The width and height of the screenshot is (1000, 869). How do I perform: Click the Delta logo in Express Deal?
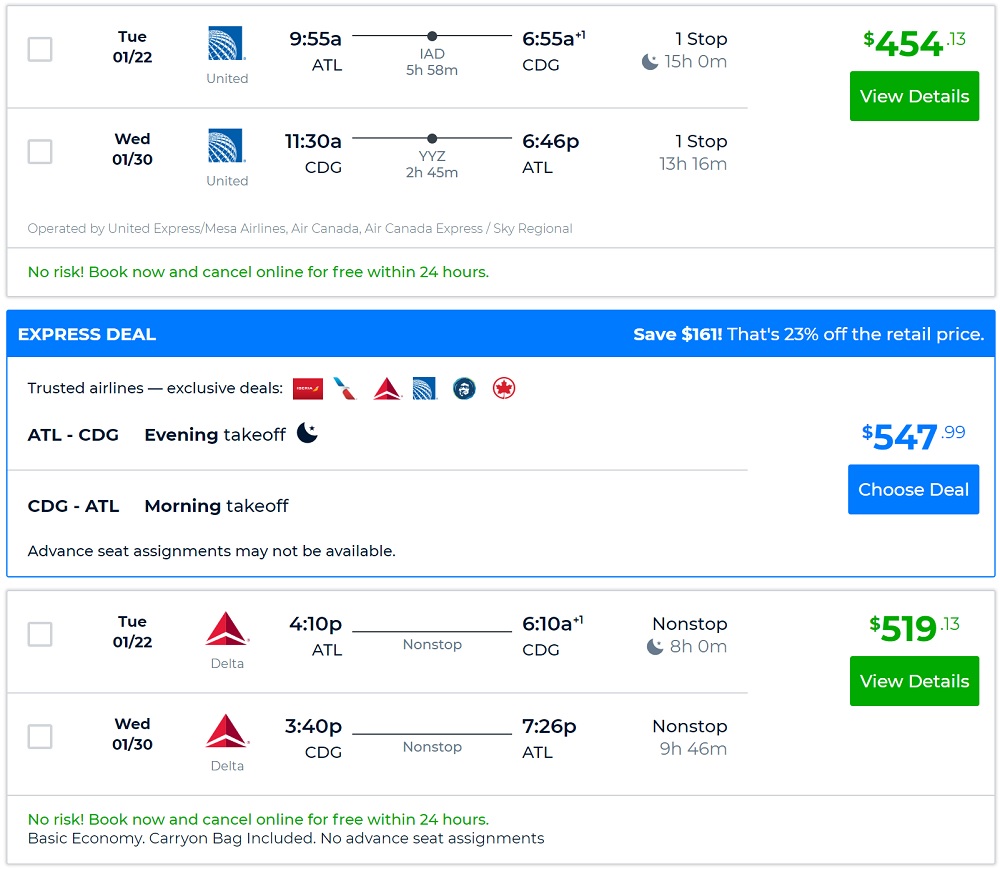tap(387, 389)
